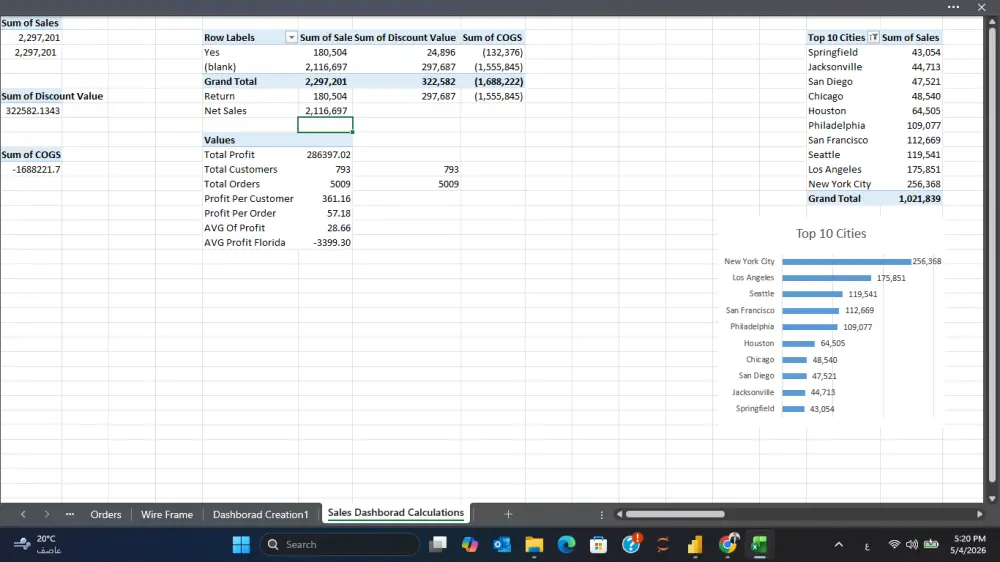Click the vertical scrollbar up arrow

[992, 22]
